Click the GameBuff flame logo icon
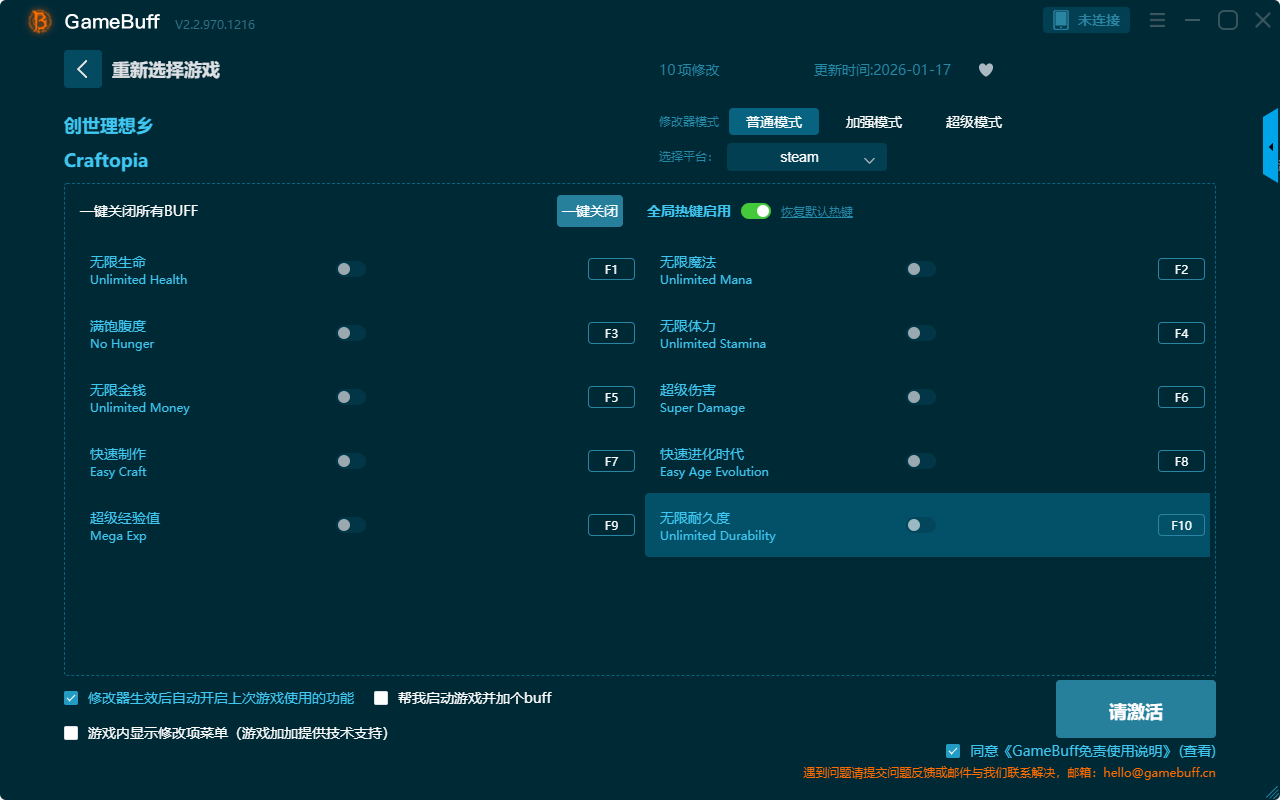This screenshot has width=1280, height=800. pyautogui.click(x=40, y=21)
